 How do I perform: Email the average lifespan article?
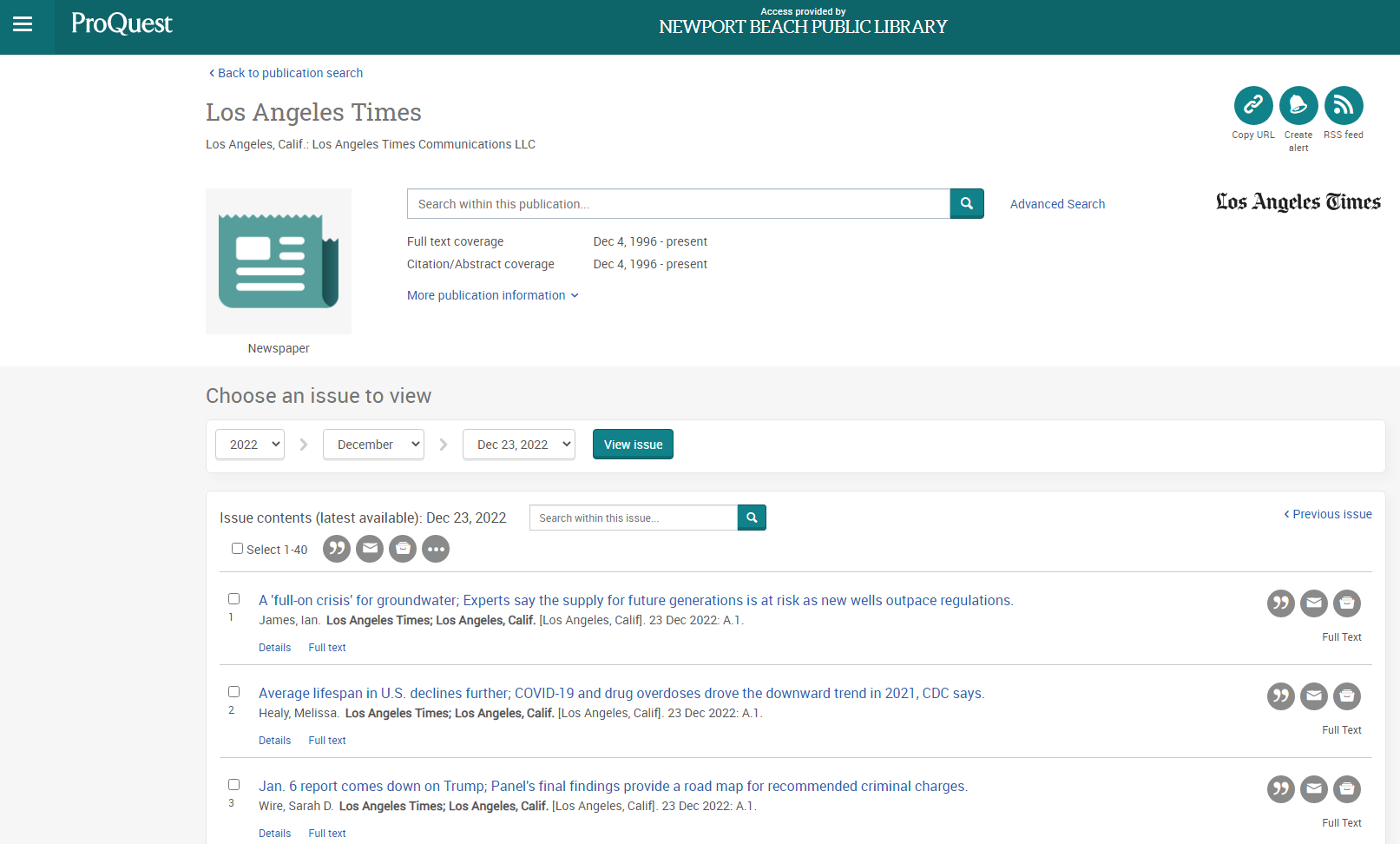click(1314, 696)
